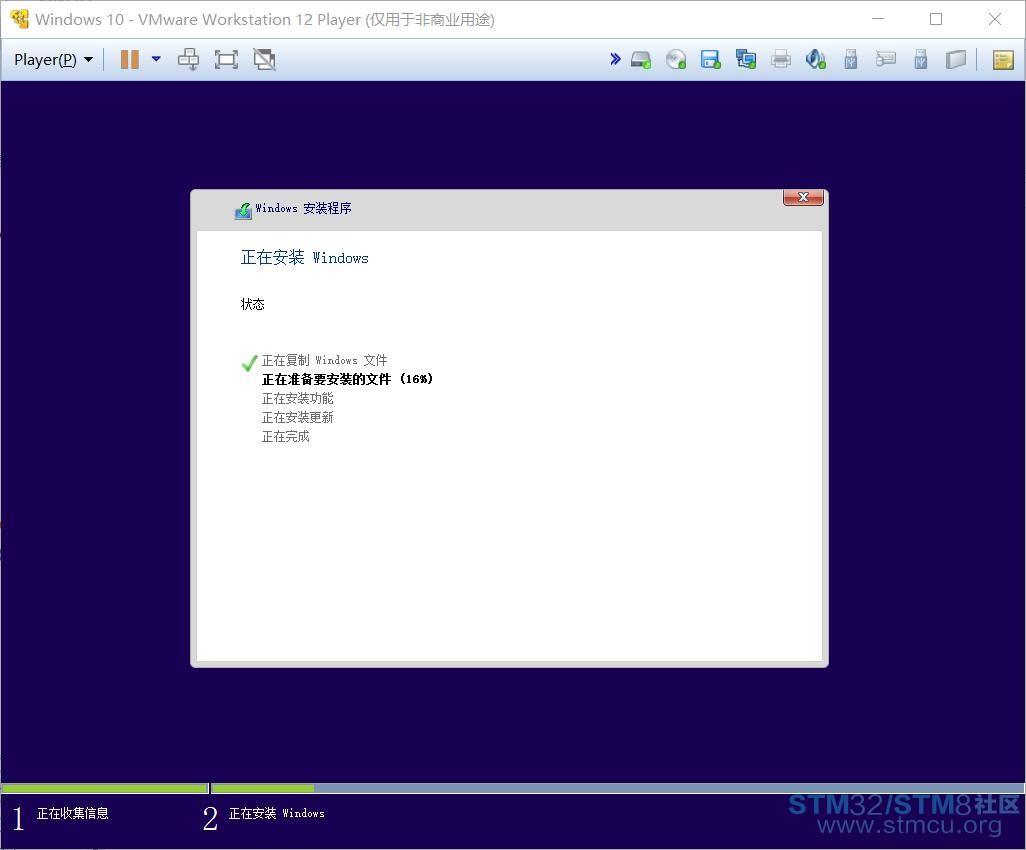The width and height of the screenshot is (1026, 850).
Task: Open the hard disk device icon
Action: tap(641, 60)
